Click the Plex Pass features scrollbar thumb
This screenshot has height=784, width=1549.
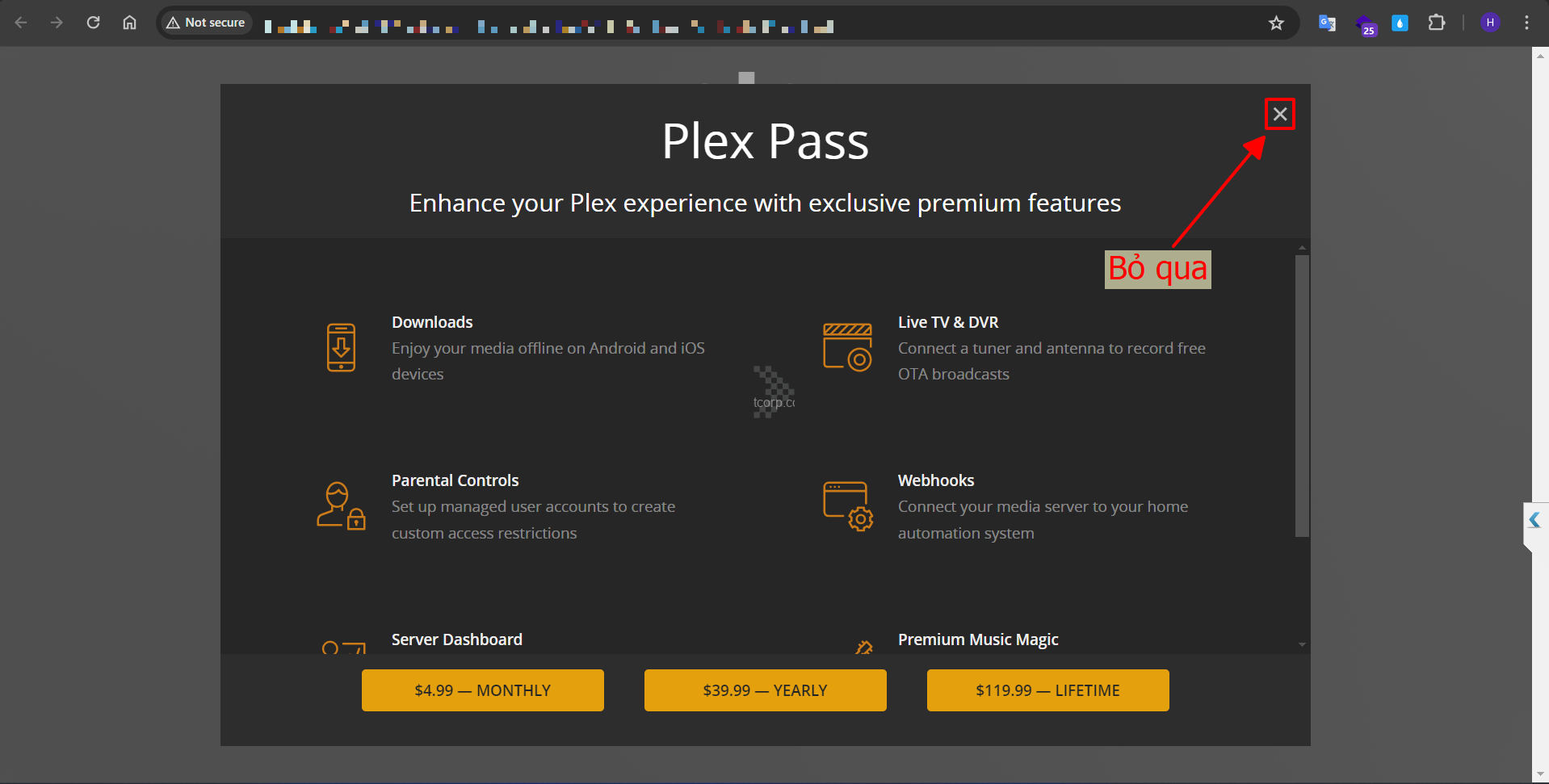(x=1301, y=396)
